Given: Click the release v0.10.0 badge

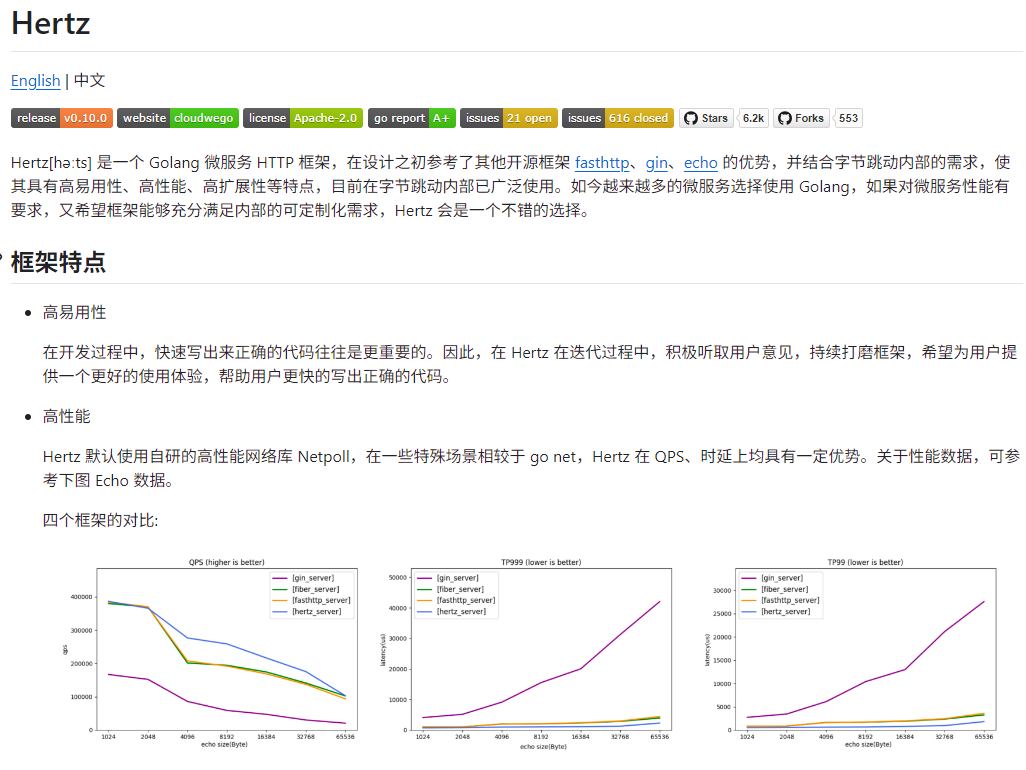Looking at the screenshot, I should coord(62,118).
